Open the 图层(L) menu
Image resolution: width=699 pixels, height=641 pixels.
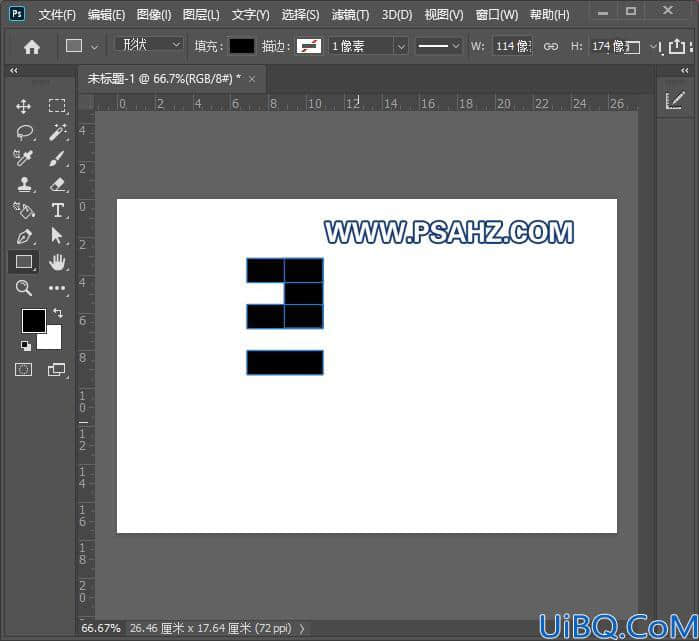click(x=201, y=15)
